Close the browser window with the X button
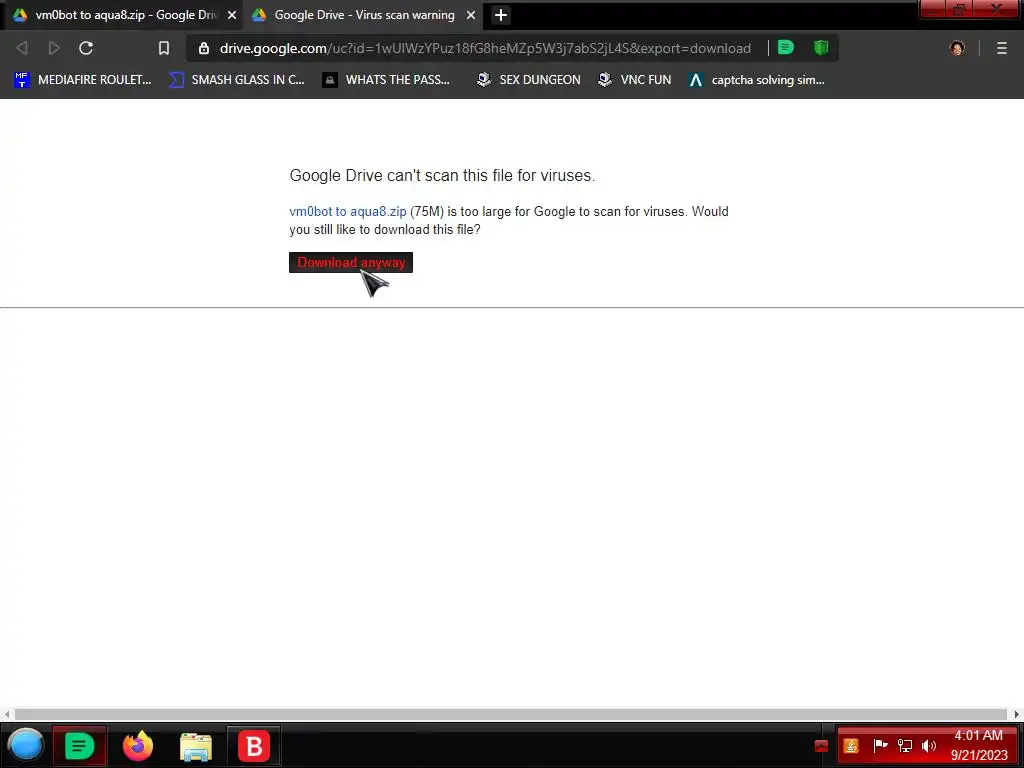The height and width of the screenshot is (768, 1024). tap(997, 8)
